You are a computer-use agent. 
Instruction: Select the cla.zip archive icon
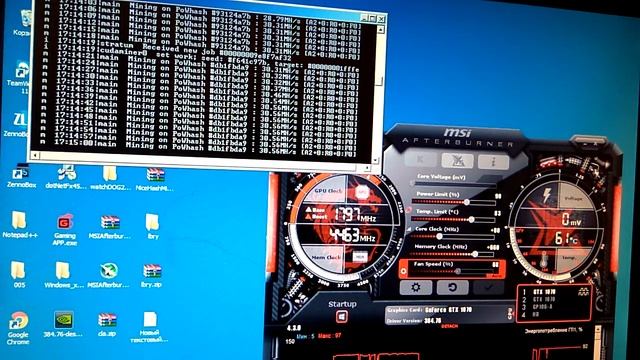107,325
